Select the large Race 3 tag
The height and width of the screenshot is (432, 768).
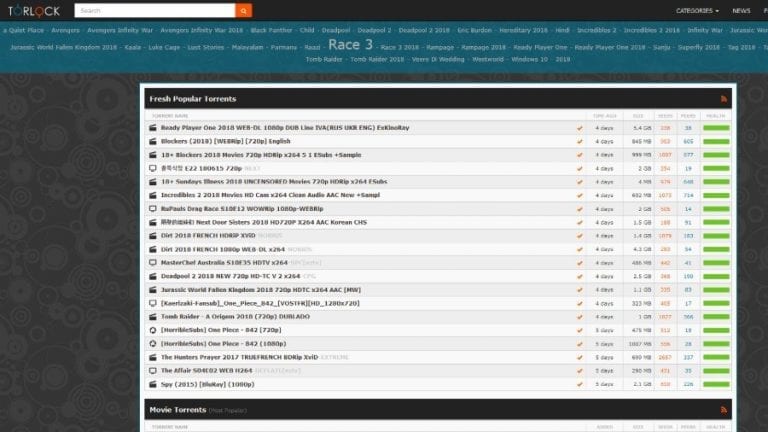click(350, 45)
